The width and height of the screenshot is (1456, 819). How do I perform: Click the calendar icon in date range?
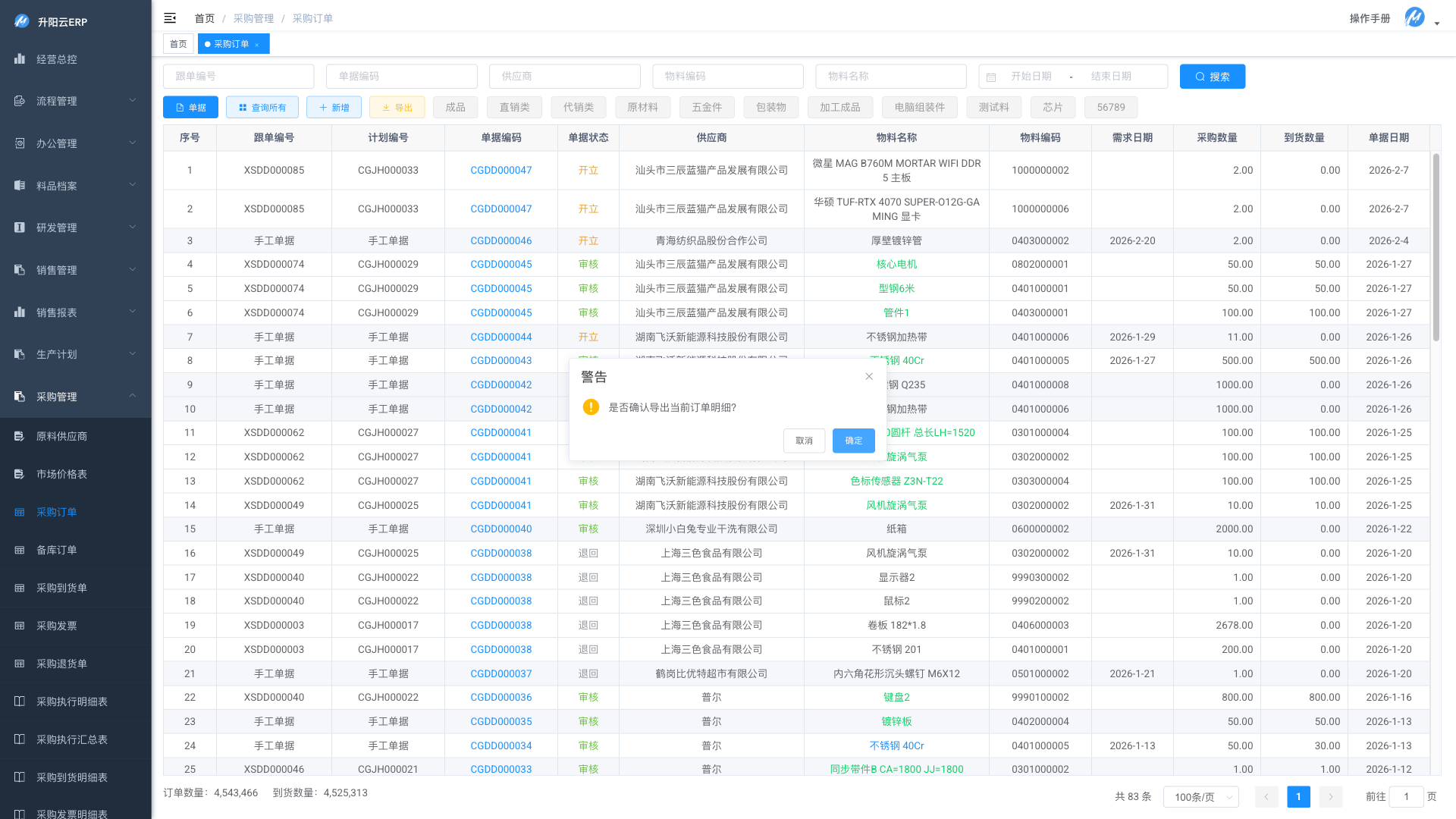(991, 77)
